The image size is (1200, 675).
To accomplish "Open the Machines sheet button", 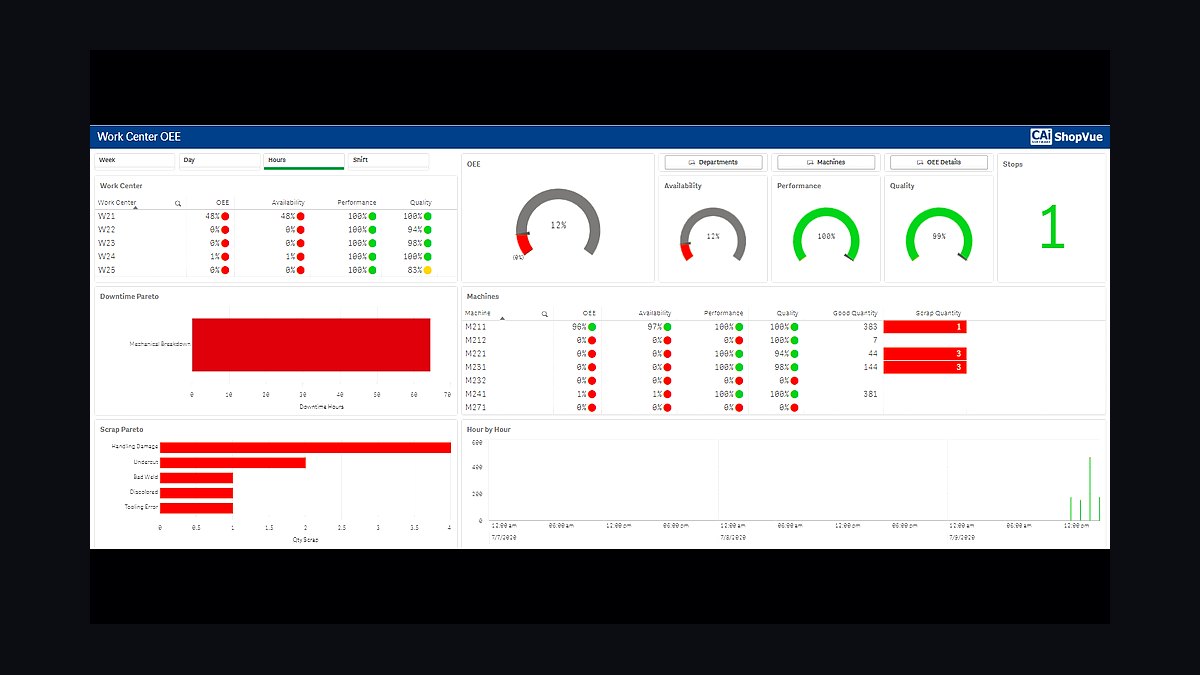I will click(826, 162).
